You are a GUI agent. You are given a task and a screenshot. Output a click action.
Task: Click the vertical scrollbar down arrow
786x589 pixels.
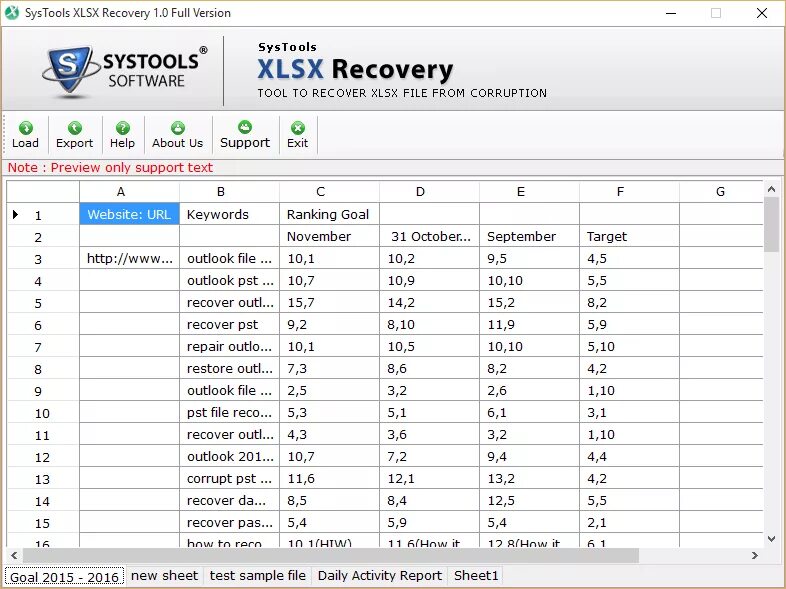[x=771, y=539]
